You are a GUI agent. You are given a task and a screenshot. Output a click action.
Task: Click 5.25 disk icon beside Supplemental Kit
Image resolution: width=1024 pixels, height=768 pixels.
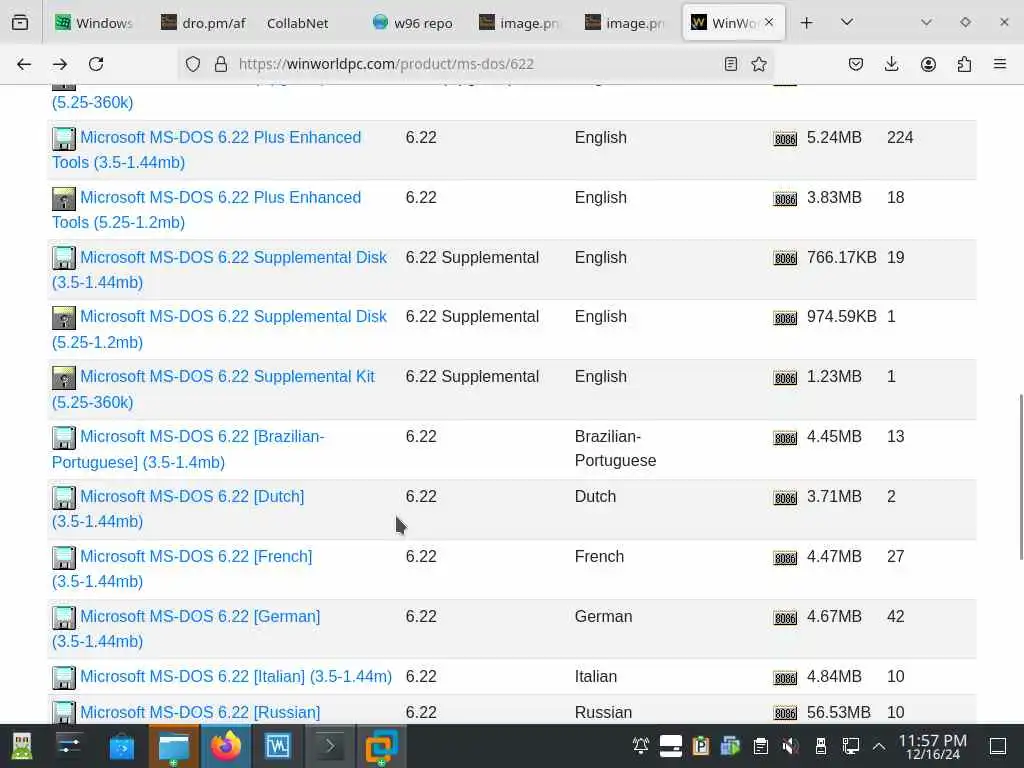tap(64, 377)
